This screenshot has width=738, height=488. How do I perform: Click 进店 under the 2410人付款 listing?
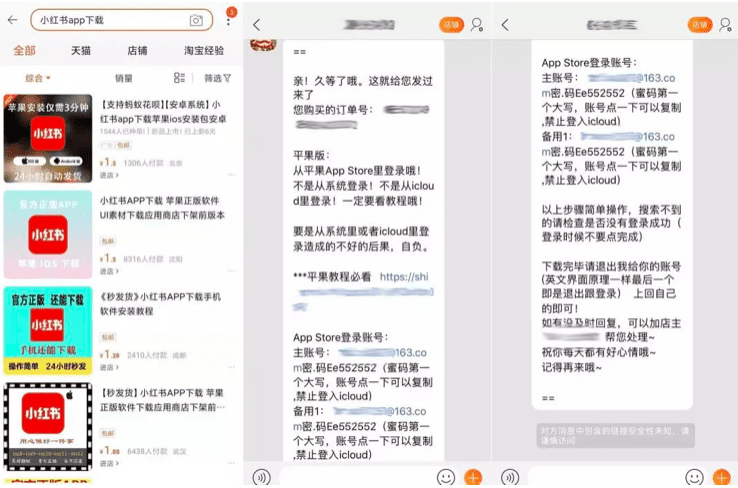pos(109,367)
